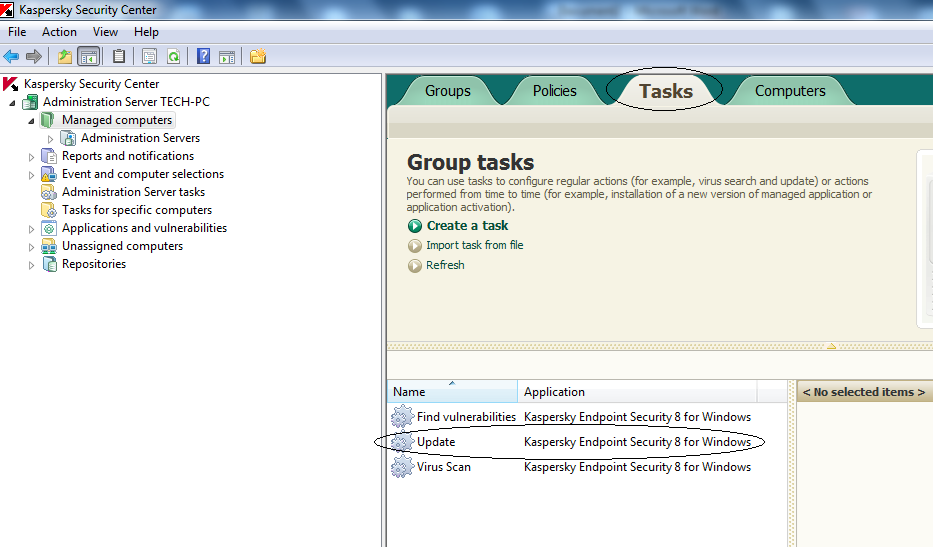Viewport: 933px width, 547px height.
Task: Click the blue Back arrow in toolbar
Action: coord(11,57)
